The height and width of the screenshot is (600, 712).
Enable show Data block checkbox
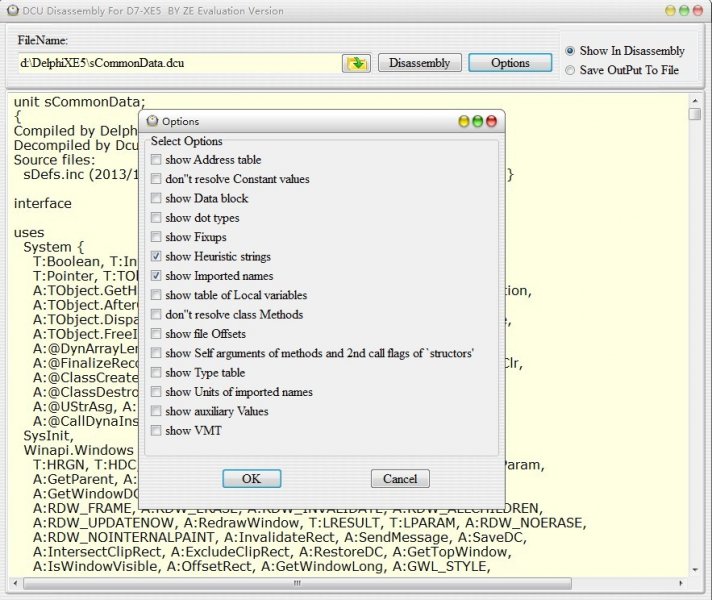pos(156,198)
